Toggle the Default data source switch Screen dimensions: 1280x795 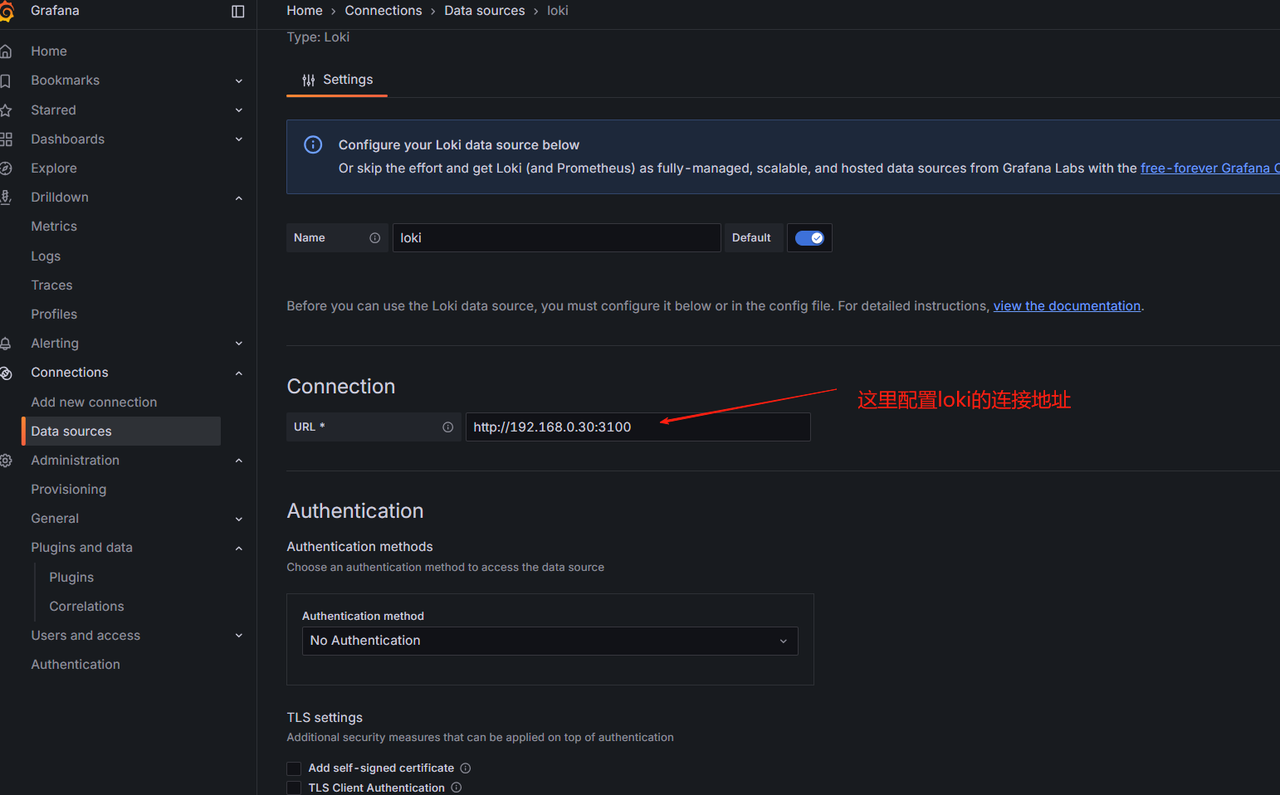809,238
